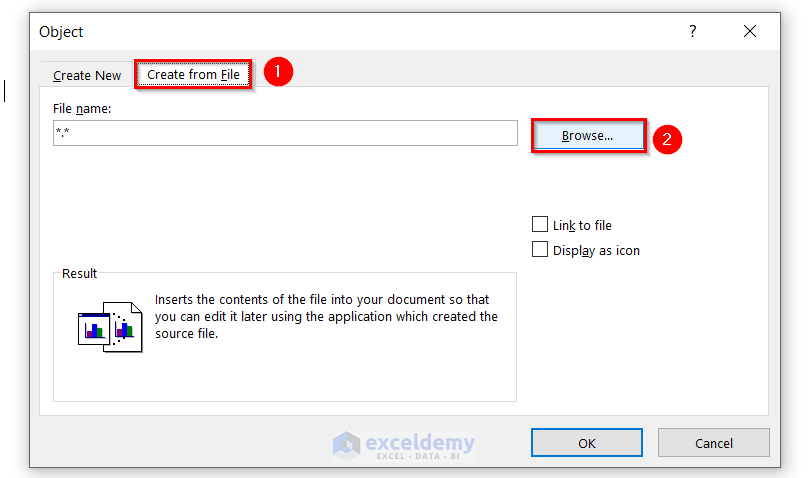Enable the Link to file checkbox
This screenshot has height=478, width=809.
pyautogui.click(x=541, y=225)
